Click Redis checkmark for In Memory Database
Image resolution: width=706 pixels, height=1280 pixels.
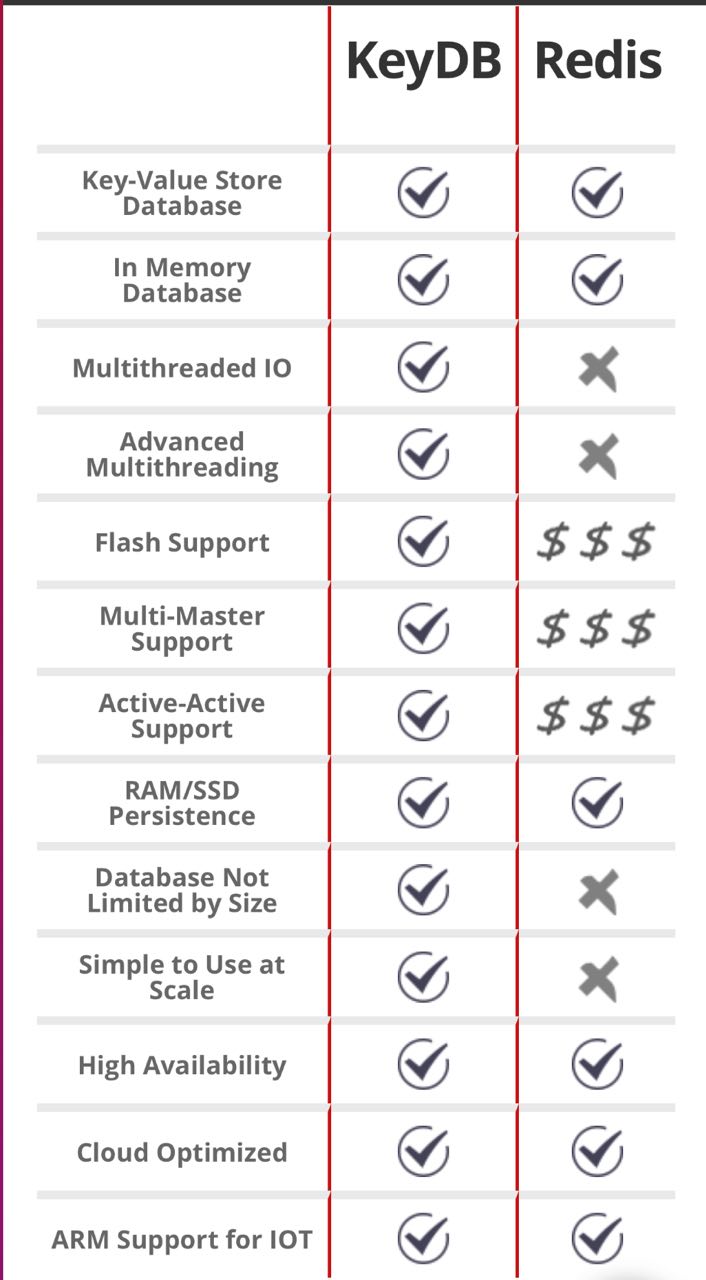click(598, 280)
